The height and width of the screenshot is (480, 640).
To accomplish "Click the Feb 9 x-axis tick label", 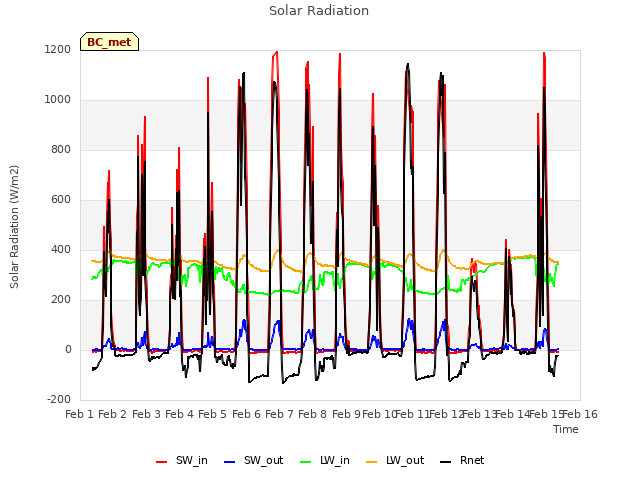I will (x=346, y=414).
